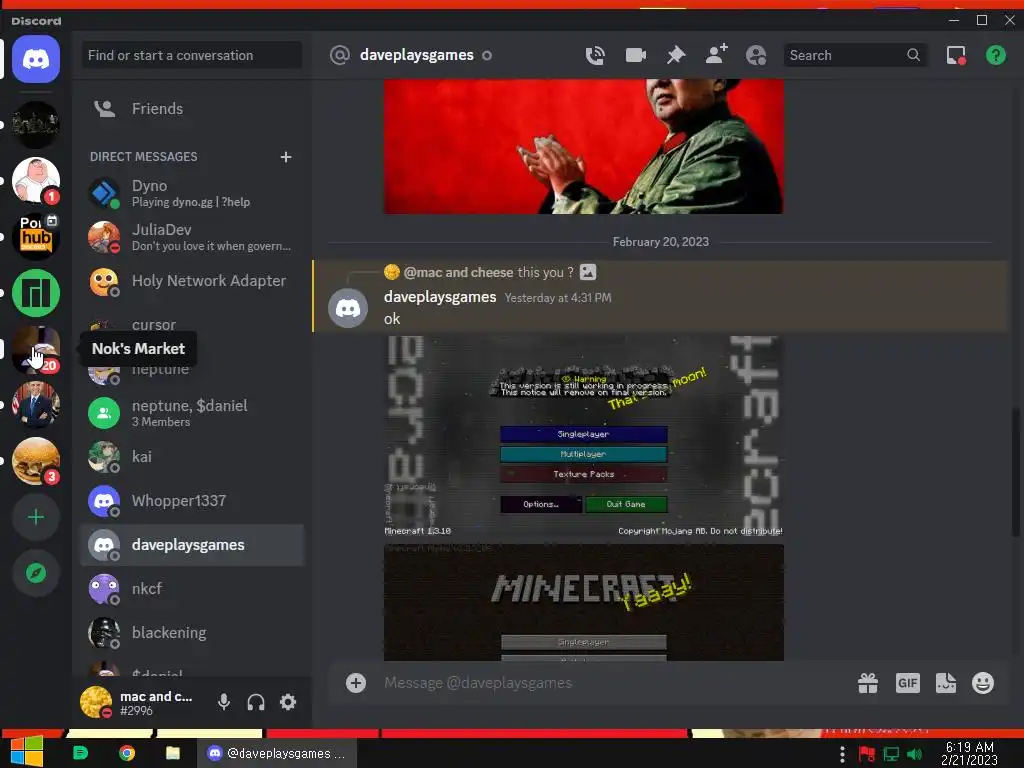Click the daveplaysgames username in message
This screenshot has width=1024, height=768.
[x=440, y=296]
